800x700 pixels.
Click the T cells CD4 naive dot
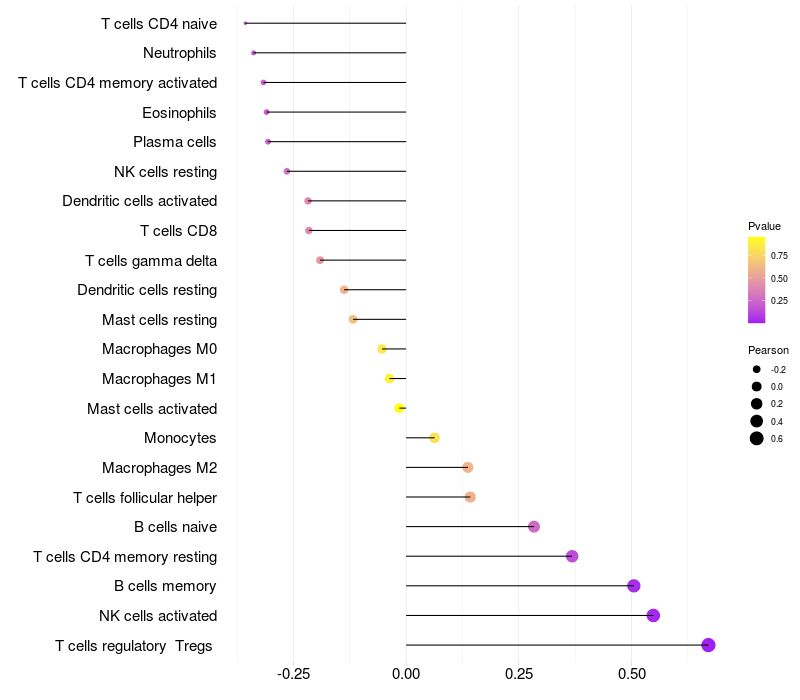click(x=245, y=23)
